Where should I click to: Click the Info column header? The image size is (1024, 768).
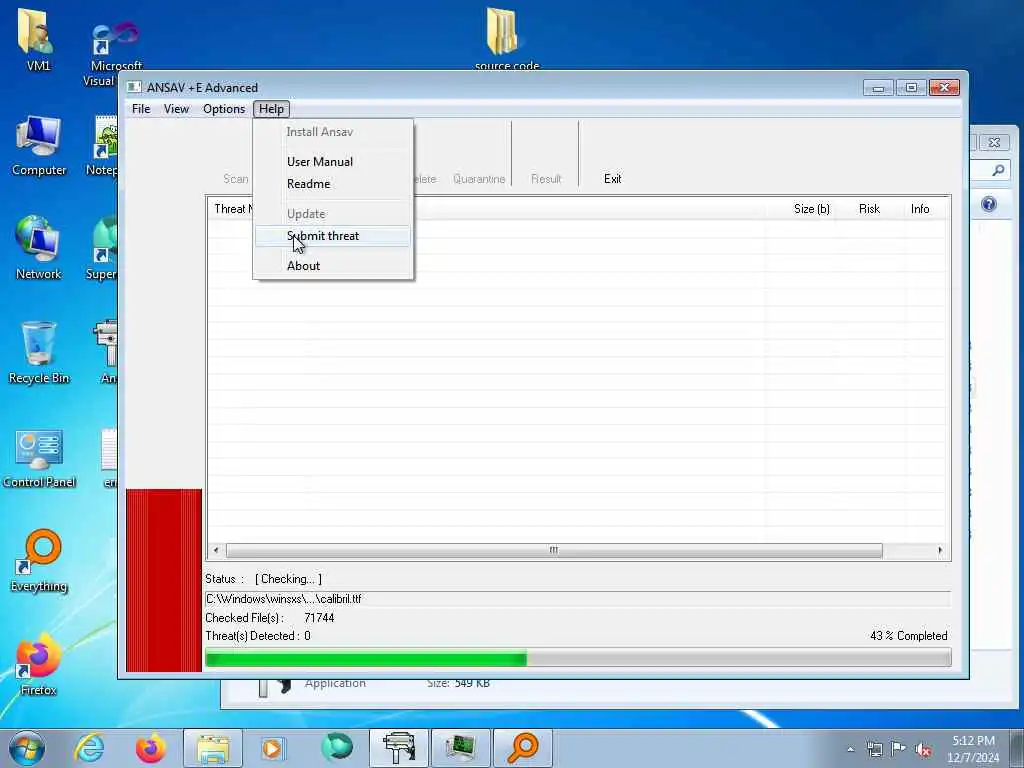[x=920, y=209]
